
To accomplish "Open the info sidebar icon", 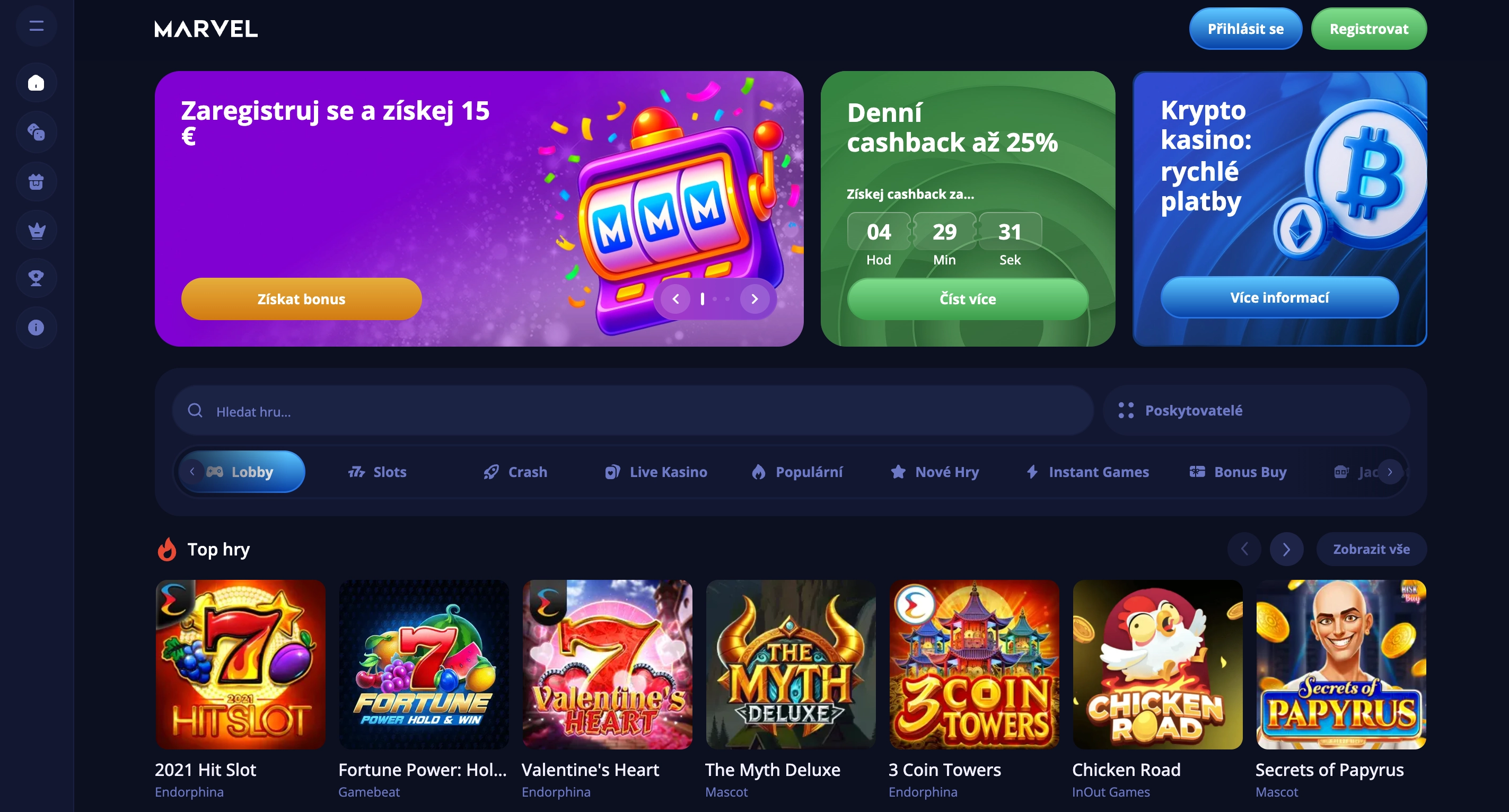I will click(x=36, y=327).
